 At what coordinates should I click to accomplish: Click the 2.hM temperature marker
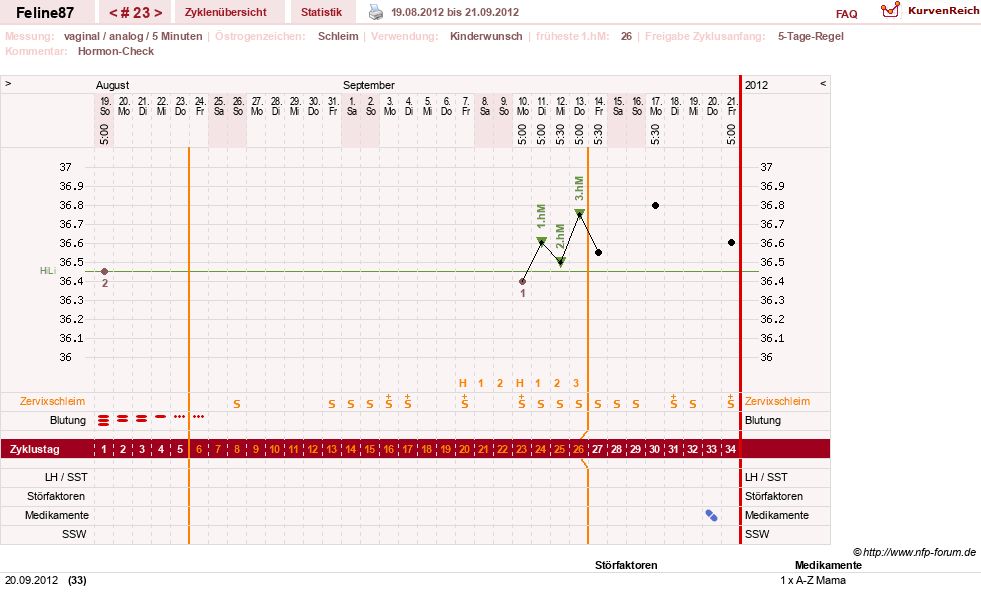(561, 262)
